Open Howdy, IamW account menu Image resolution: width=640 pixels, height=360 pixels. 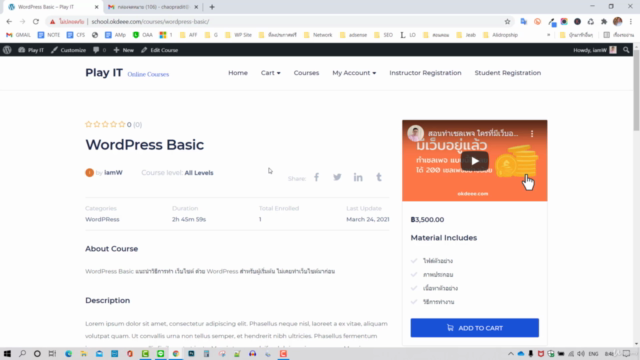point(595,50)
